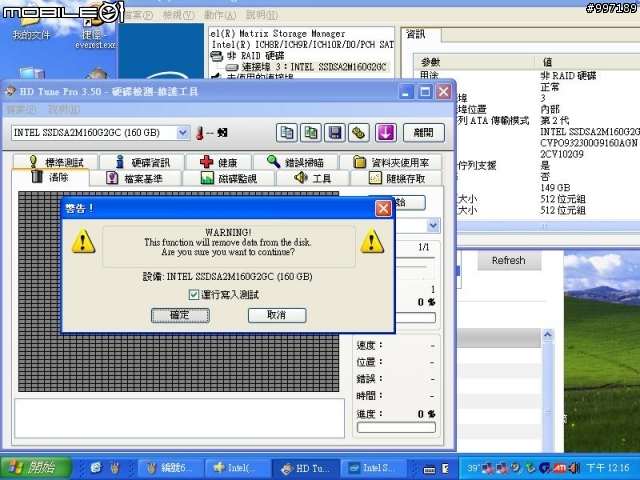This screenshot has height=480, width=640.
Task: Open the dropdown behind the warning dialog
Action: pos(433,225)
